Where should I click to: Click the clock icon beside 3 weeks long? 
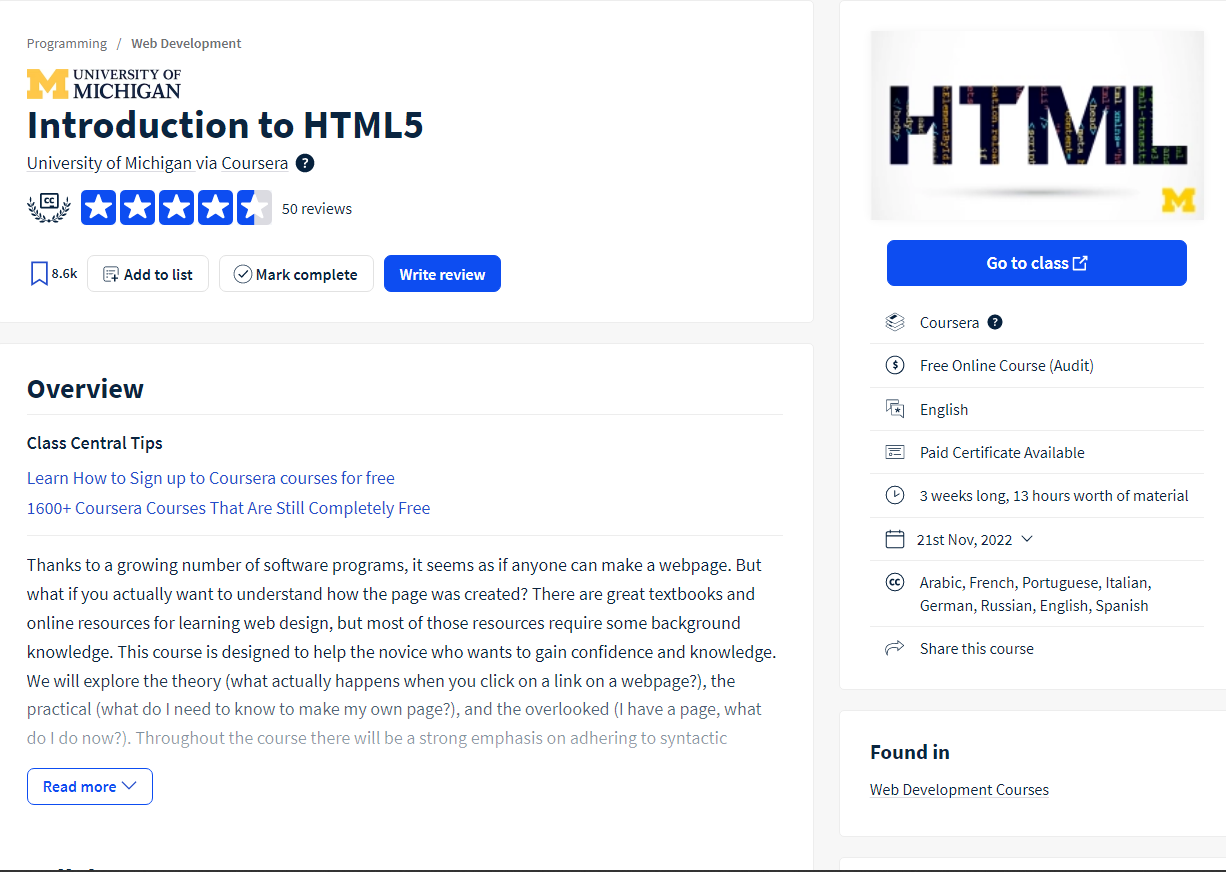pyautogui.click(x=895, y=495)
